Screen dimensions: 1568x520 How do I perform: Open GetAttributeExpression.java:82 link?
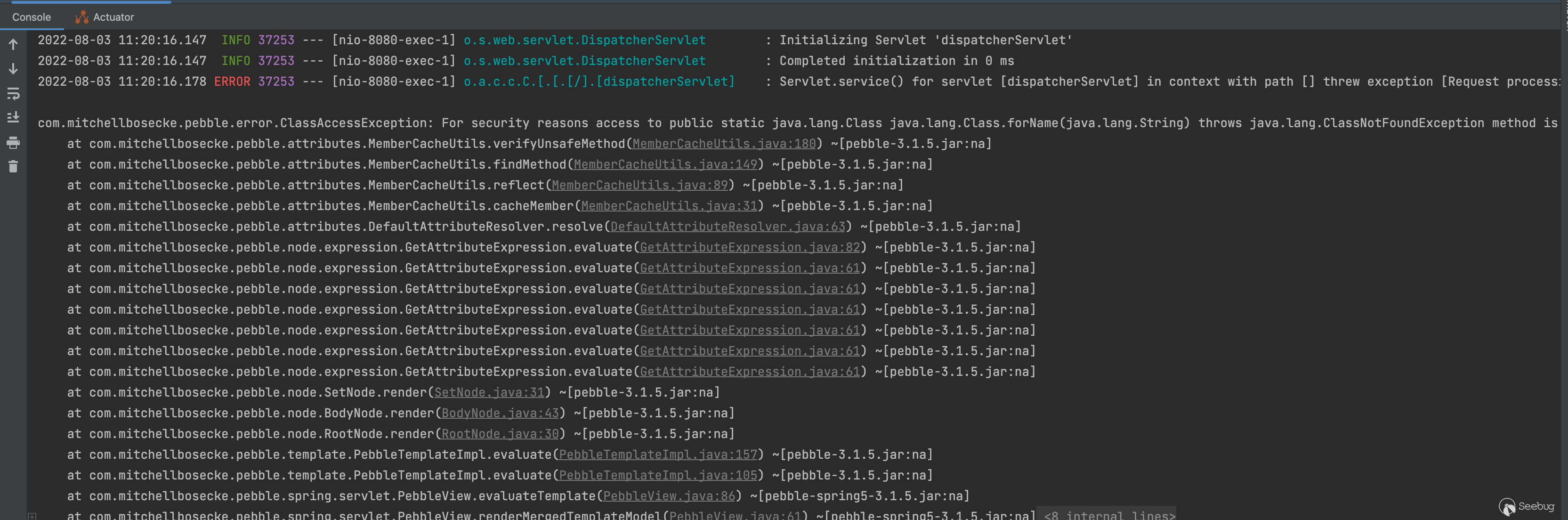coord(749,247)
